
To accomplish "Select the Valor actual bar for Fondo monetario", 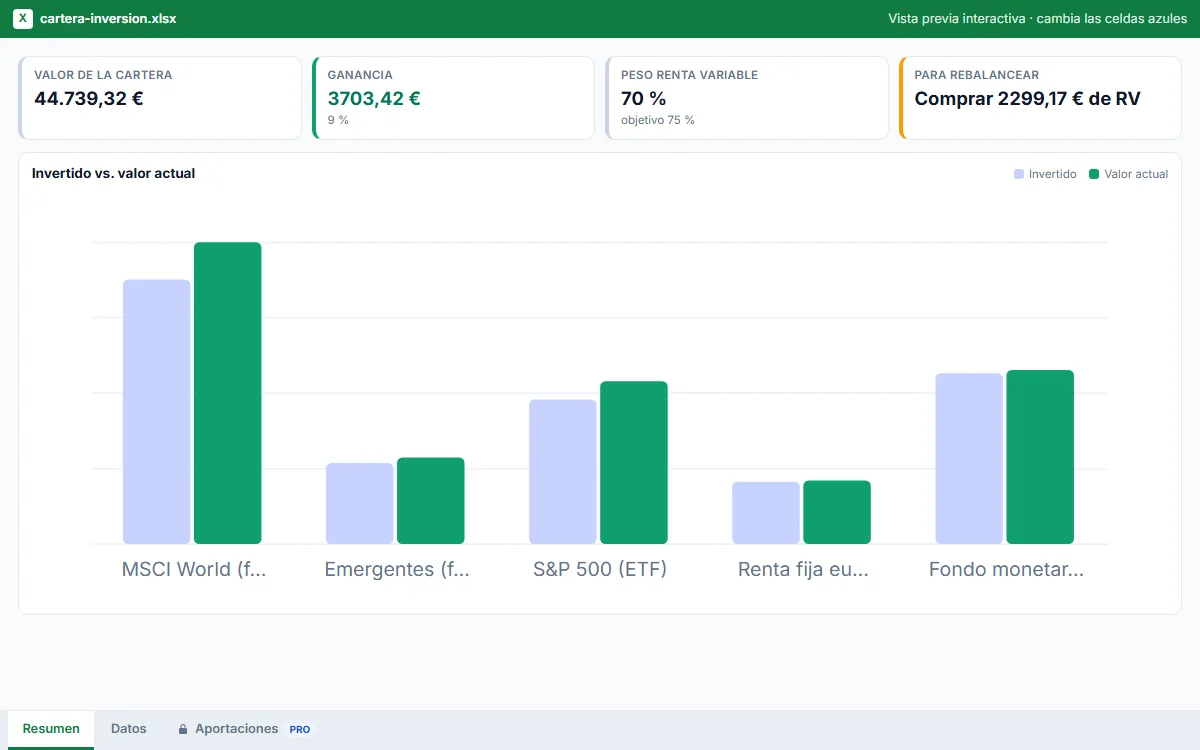I will tap(1040, 457).
